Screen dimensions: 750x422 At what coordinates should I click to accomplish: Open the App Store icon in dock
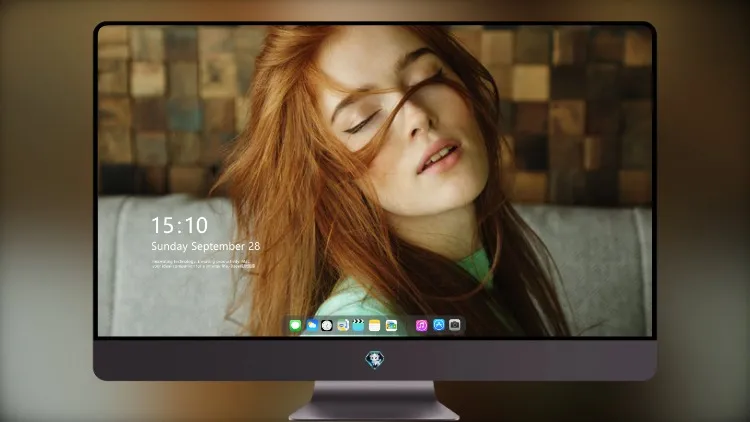(x=439, y=325)
